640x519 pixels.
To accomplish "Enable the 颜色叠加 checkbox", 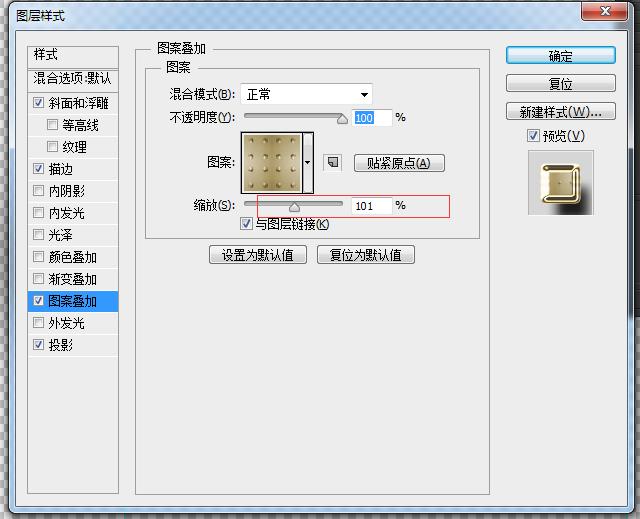I will [x=38, y=257].
